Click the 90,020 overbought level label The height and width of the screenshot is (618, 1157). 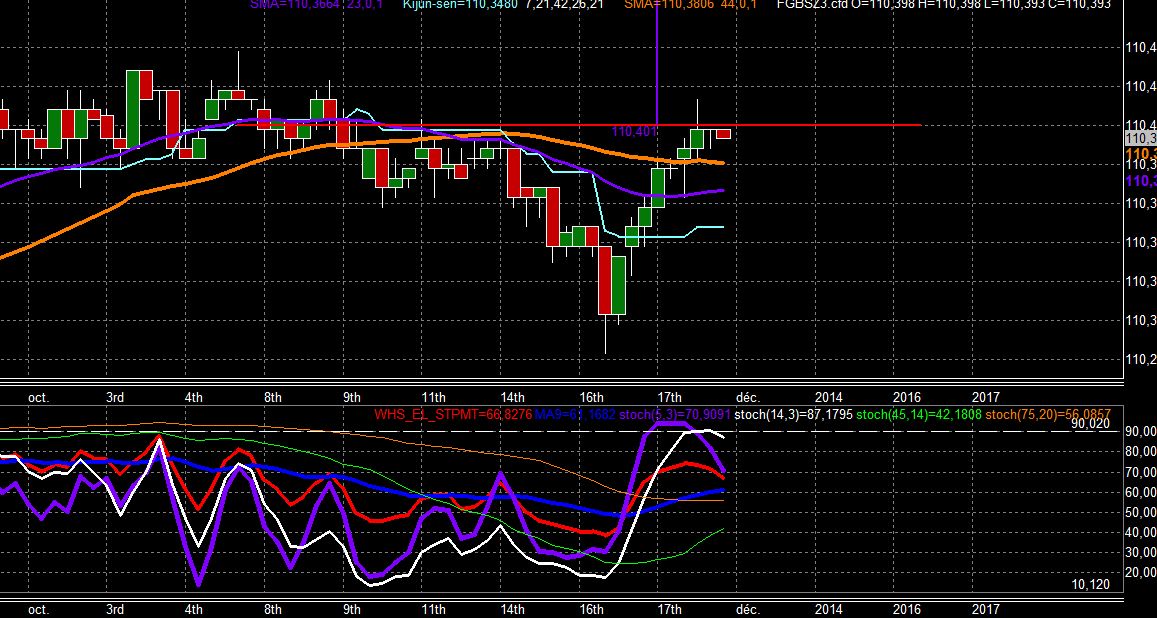(x=1090, y=424)
